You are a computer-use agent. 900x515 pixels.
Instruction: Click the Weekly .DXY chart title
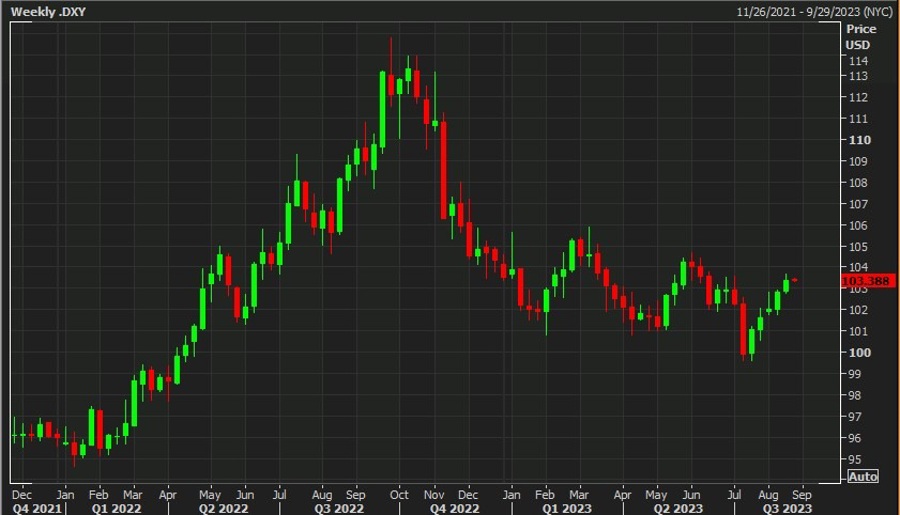[48, 11]
